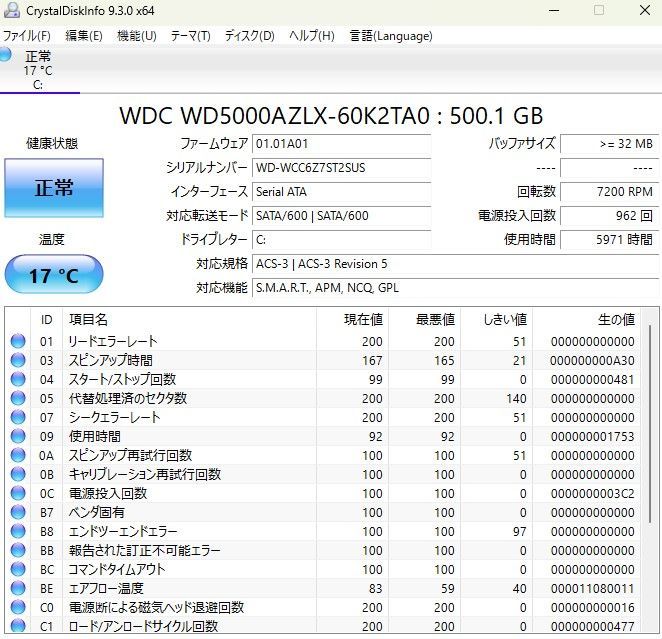Click status orb of row B8 エンドツーエンドエラー

18,531
